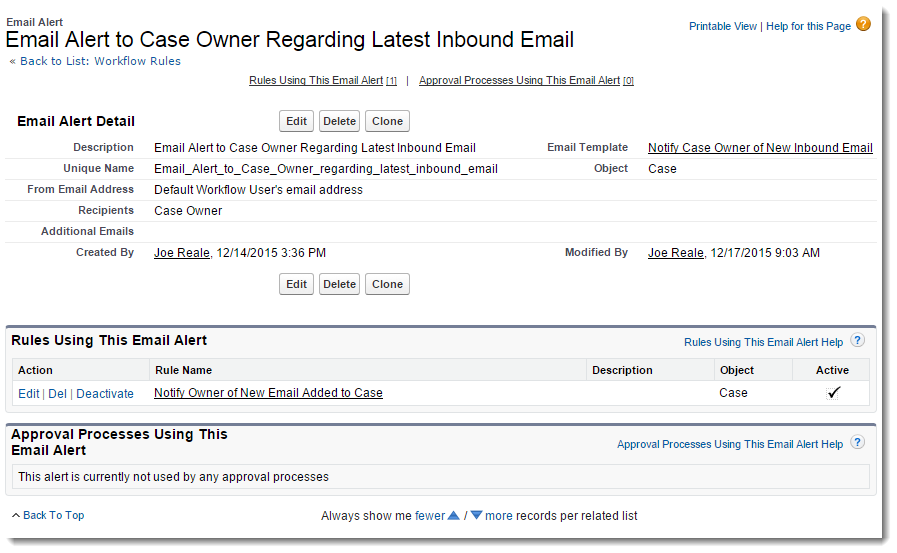
Task: Open Printable View
Action: (x=723, y=26)
